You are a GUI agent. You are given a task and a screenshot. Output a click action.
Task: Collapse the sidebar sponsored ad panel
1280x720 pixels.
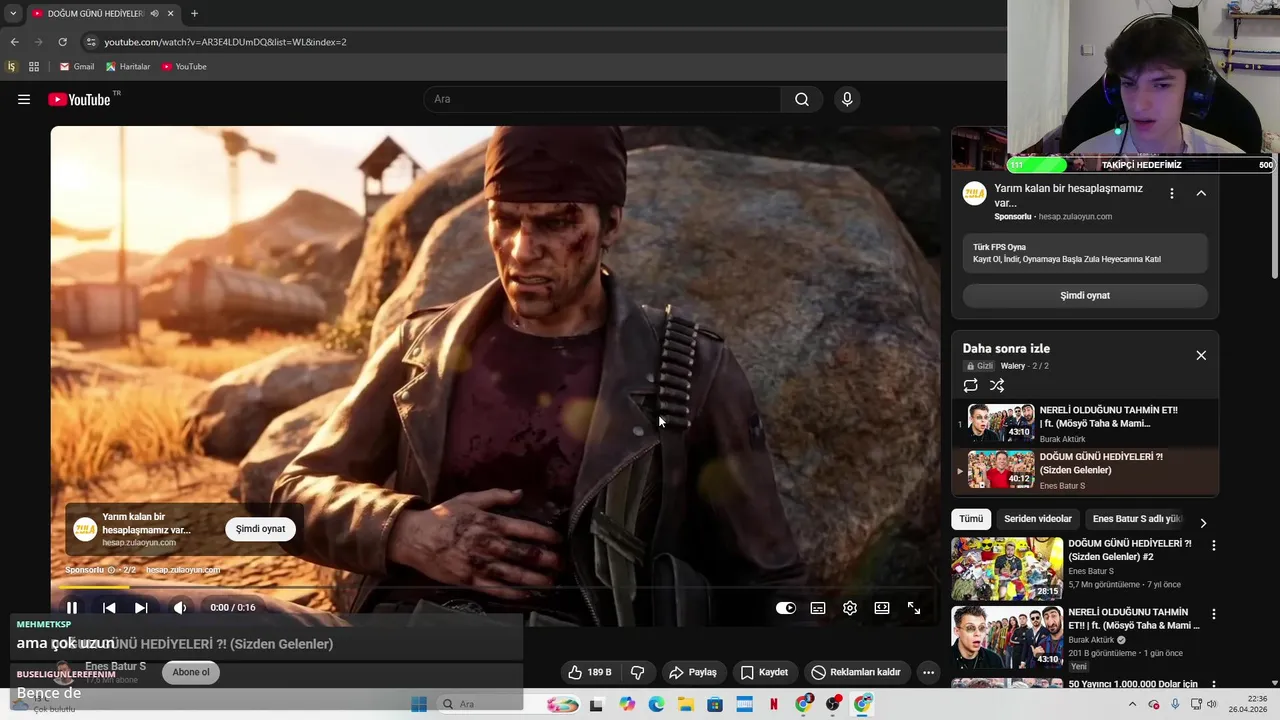click(x=1201, y=193)
